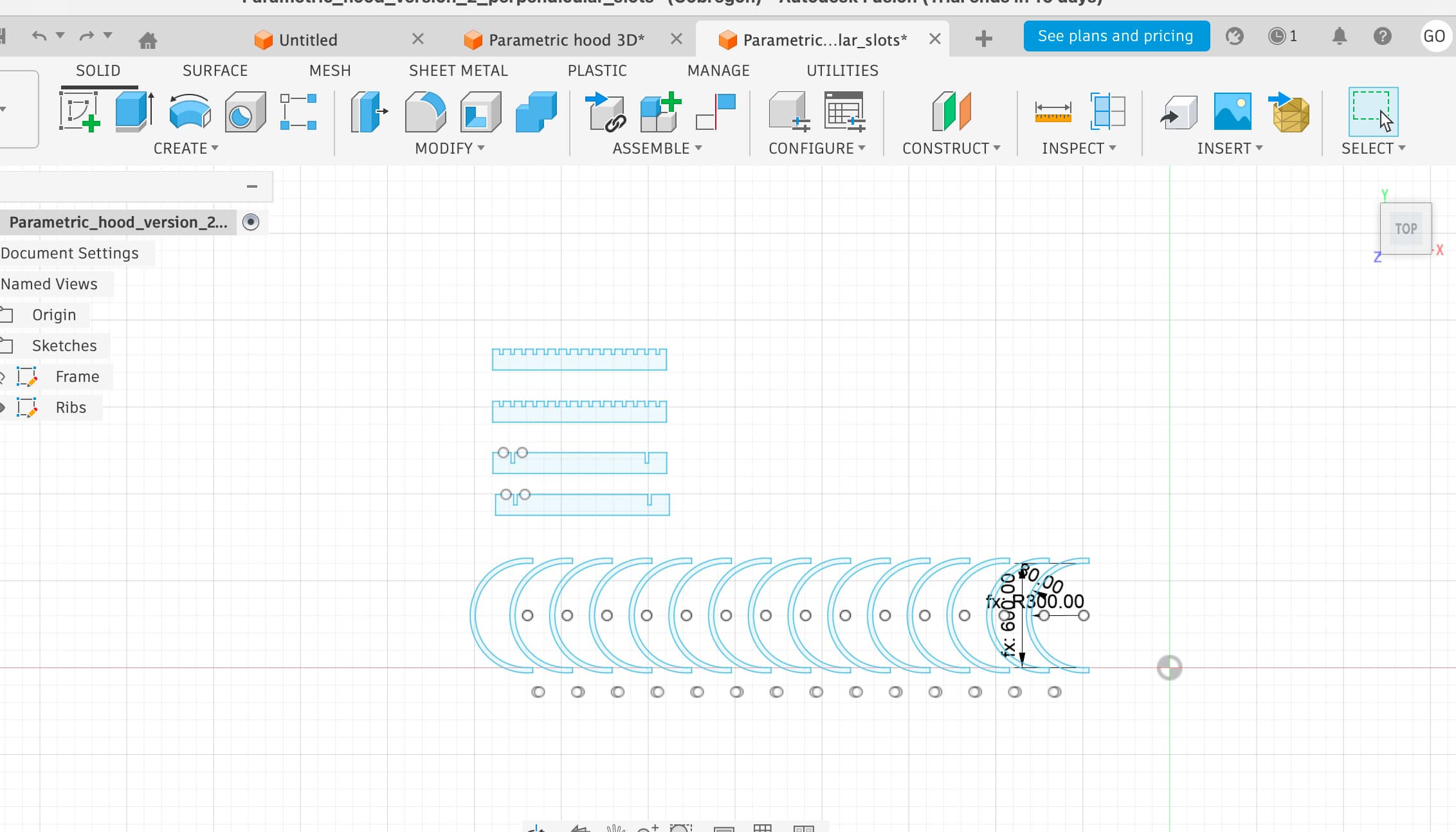The width and height of the screenshot is (1456, 832).
Task: Select the Create Sketch tool icon
Action: pos(79,111)
